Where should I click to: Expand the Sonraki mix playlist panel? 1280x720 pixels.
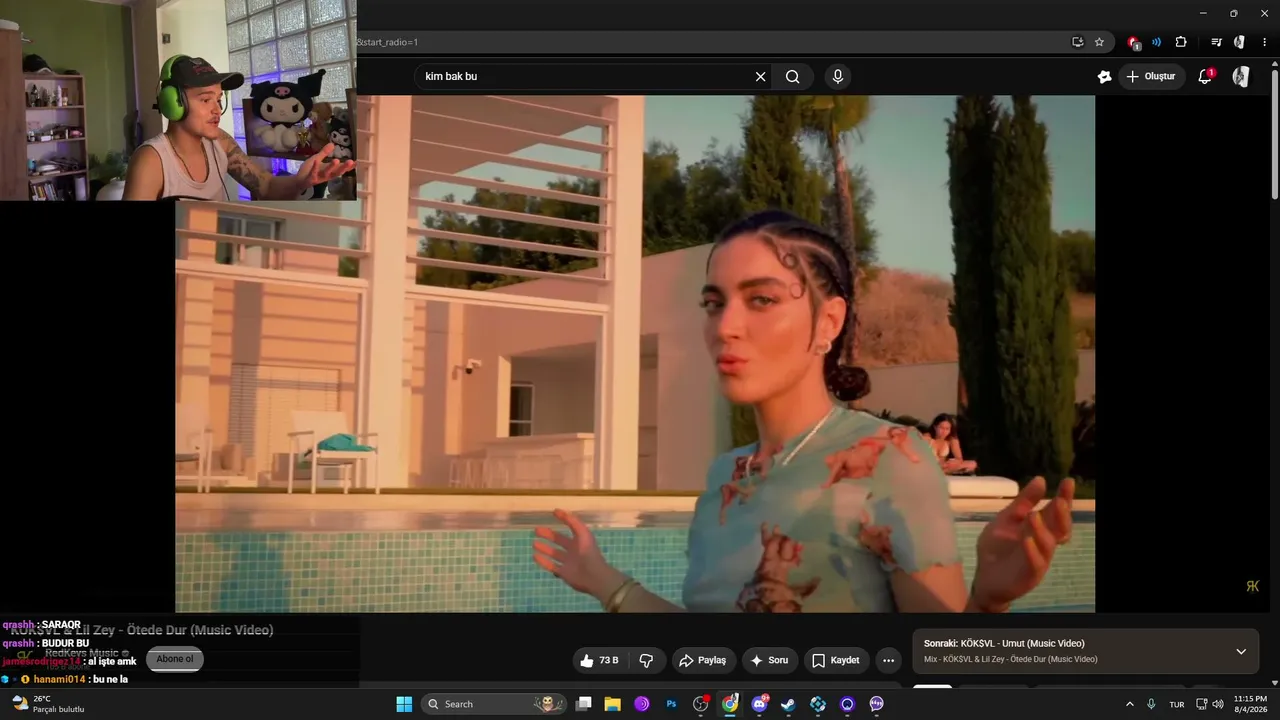coord(1241,651)
